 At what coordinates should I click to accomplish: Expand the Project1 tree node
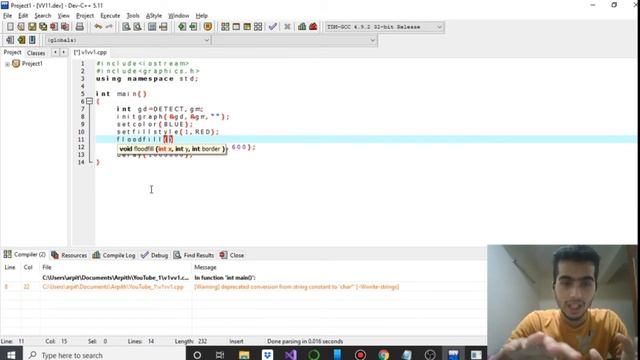click(x=7, y=64)
